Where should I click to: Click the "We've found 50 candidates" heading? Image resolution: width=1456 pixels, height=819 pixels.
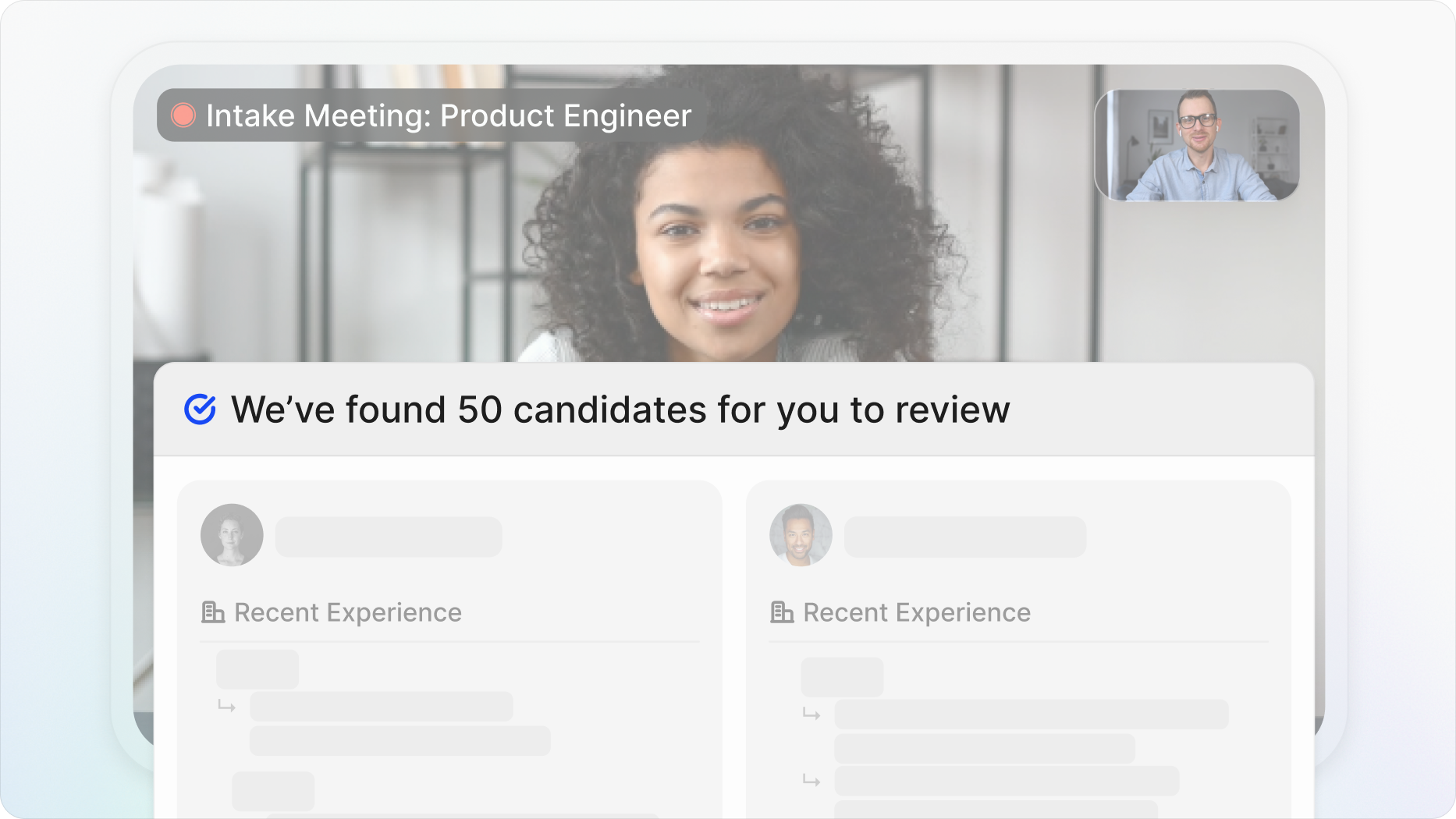pos(620,409)
